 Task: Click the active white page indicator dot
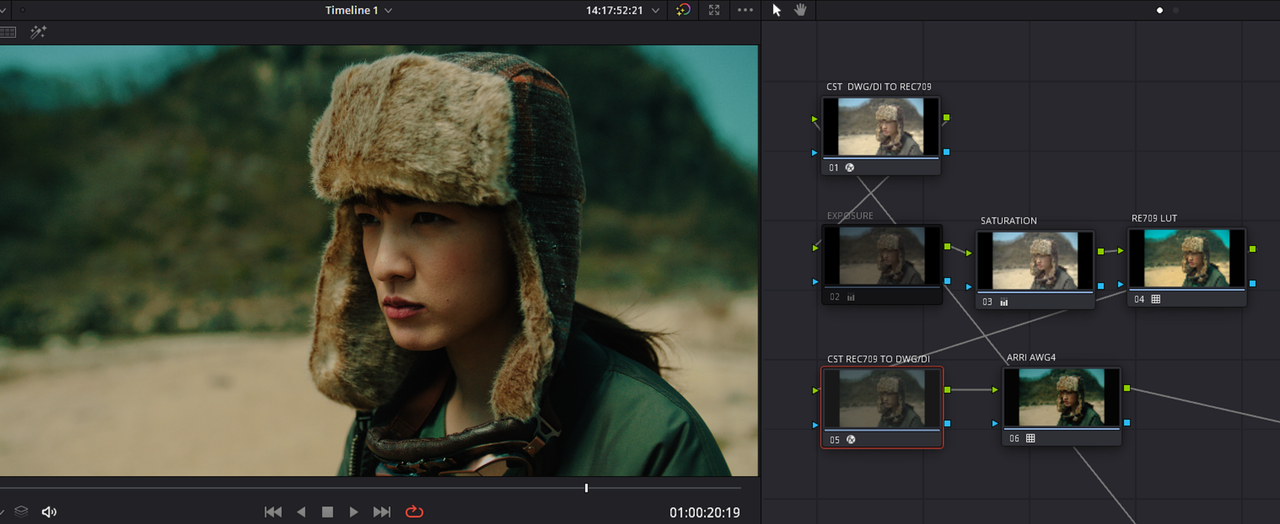coord(1160,10)
